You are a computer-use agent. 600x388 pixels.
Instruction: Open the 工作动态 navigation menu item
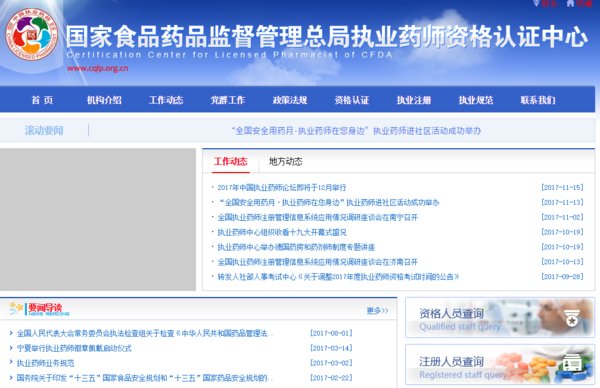pyautogui.click(x=166, y=100)
